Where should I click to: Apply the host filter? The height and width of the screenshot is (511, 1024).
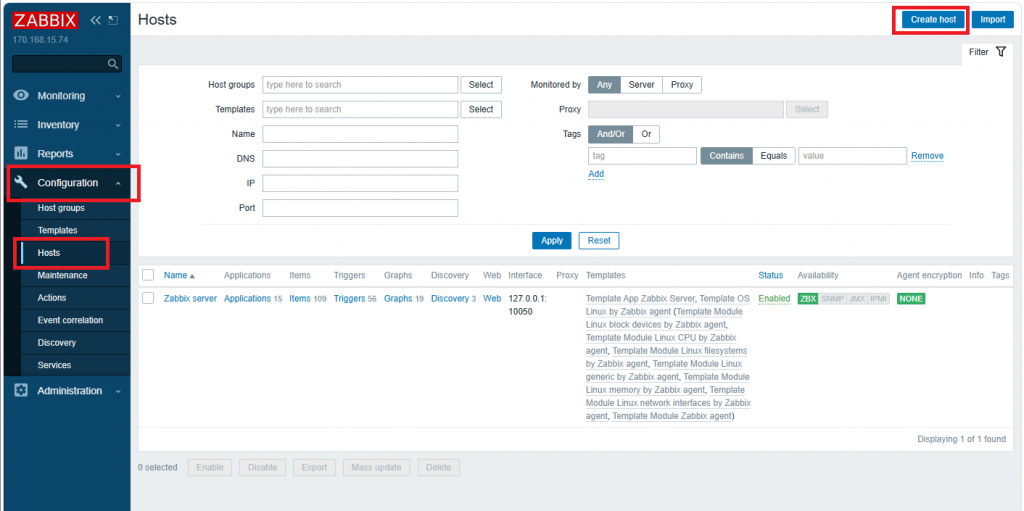pyautogui.click(x=552, y=240)
